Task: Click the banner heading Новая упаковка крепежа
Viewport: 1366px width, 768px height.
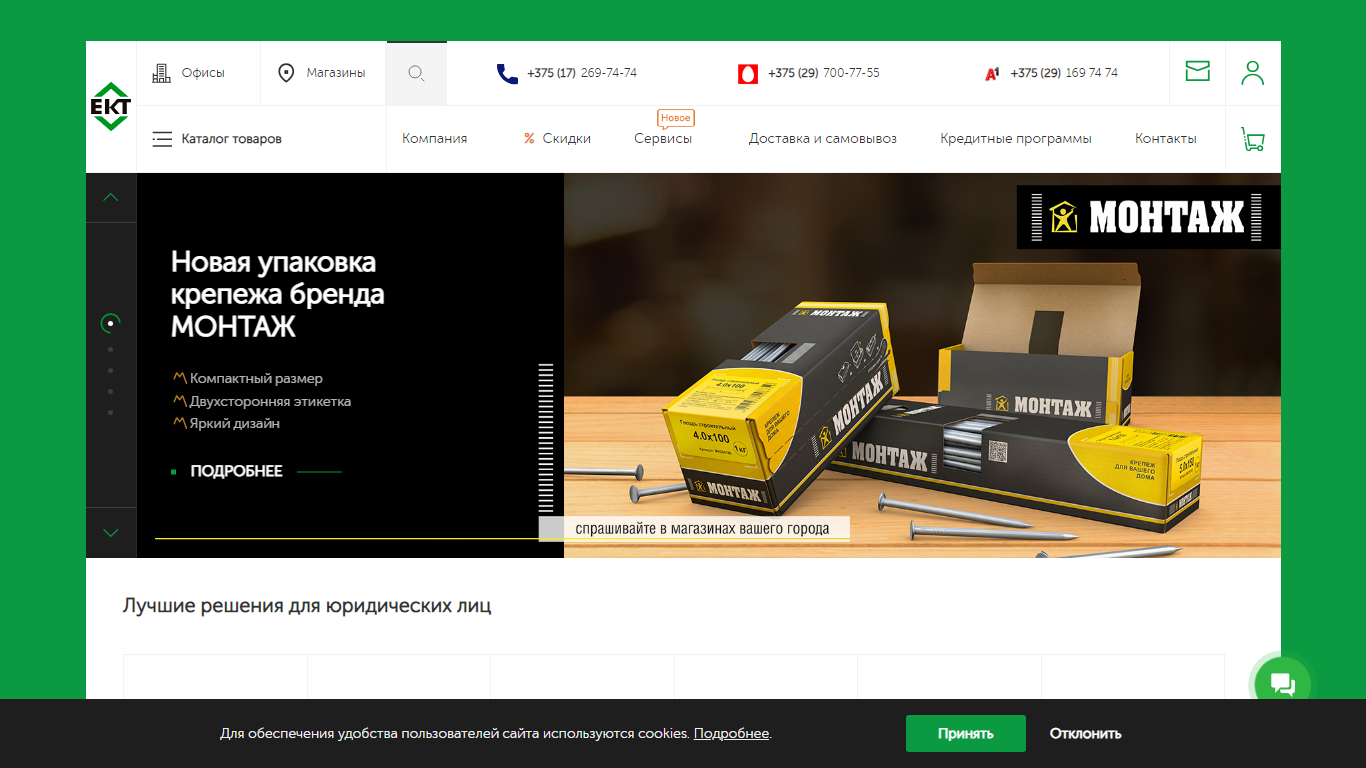Action: pyautogui.click(x=277, y=294)
